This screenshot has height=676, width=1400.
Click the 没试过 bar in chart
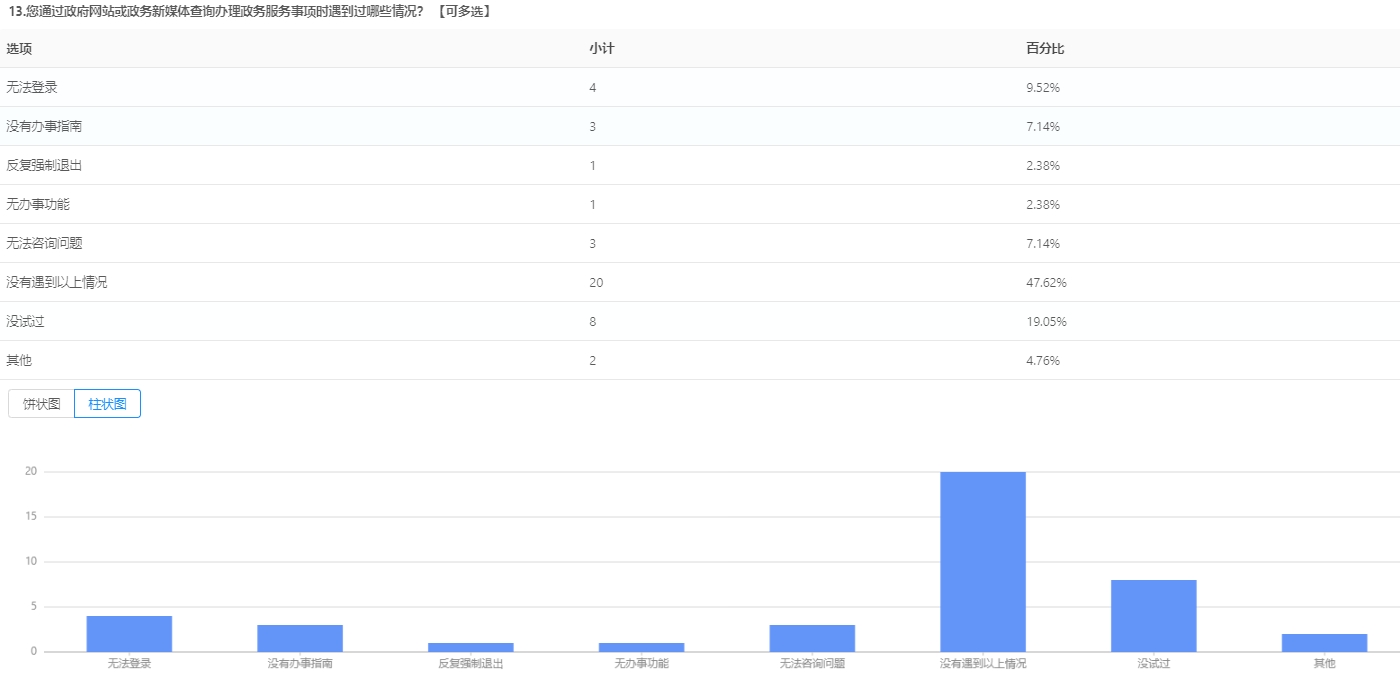click(x=1153, y=615)
